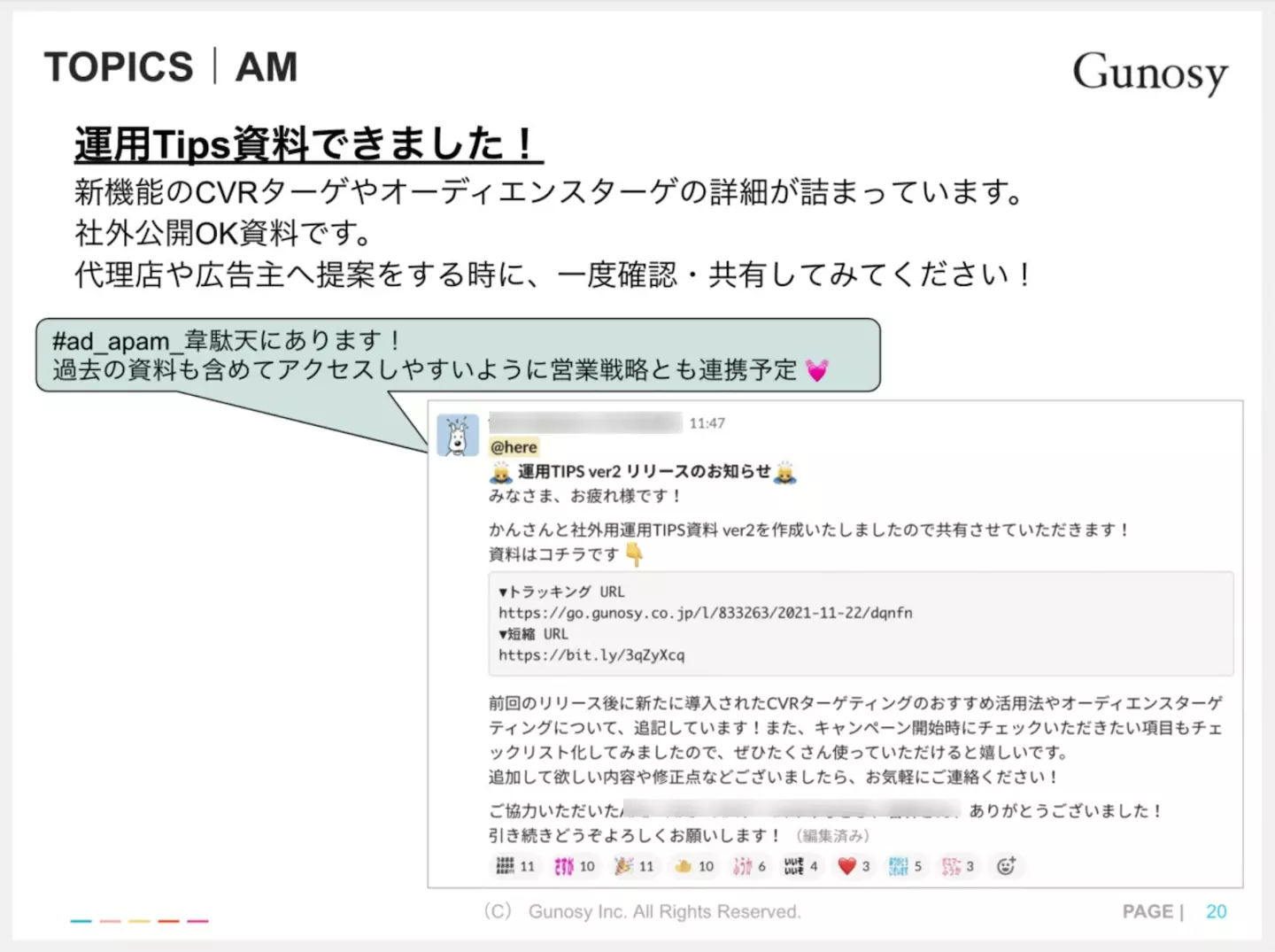The height and width of the screenshot is (952, 1275).
Task: Click the 'AM' header text
Action: tap(266, 67)
